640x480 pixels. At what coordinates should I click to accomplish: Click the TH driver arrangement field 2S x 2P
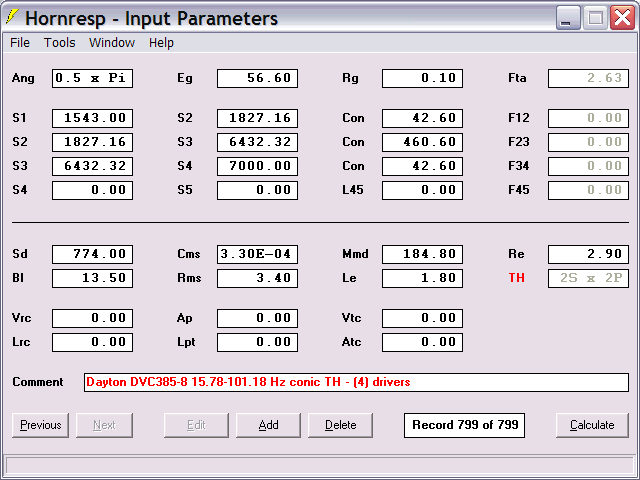point(588,278)
